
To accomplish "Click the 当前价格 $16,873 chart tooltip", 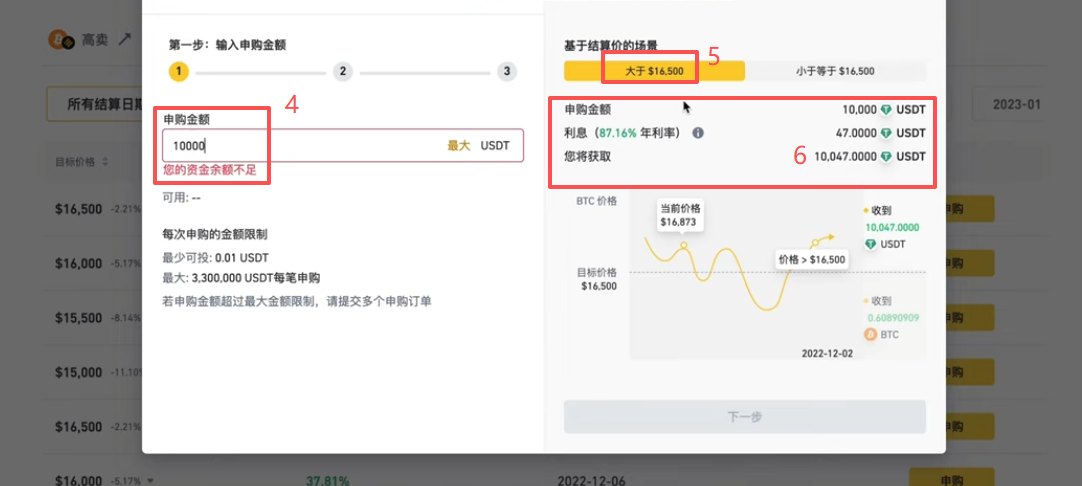I will pyautogui.click(x=679, y=215).
